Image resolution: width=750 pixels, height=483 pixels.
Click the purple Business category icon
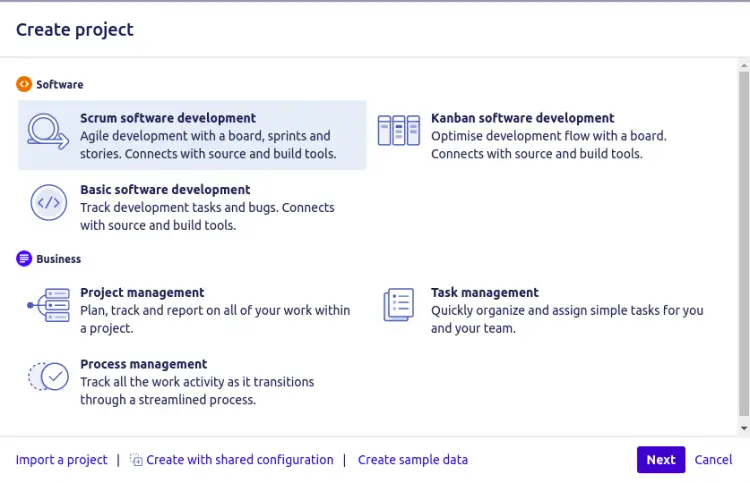click(24, 259)
